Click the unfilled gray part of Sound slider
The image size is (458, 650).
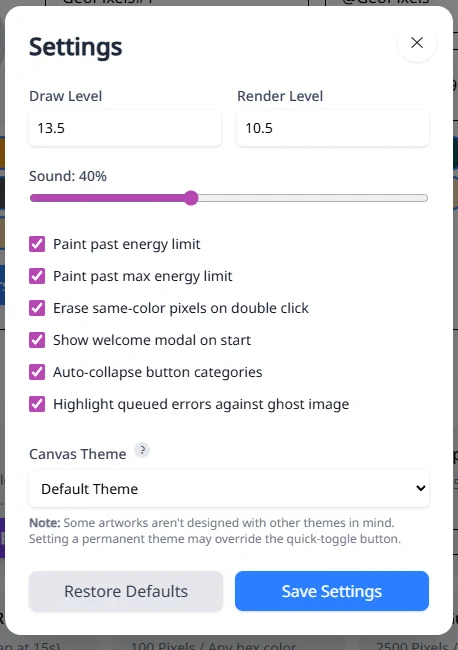click(x=313, y=198)
